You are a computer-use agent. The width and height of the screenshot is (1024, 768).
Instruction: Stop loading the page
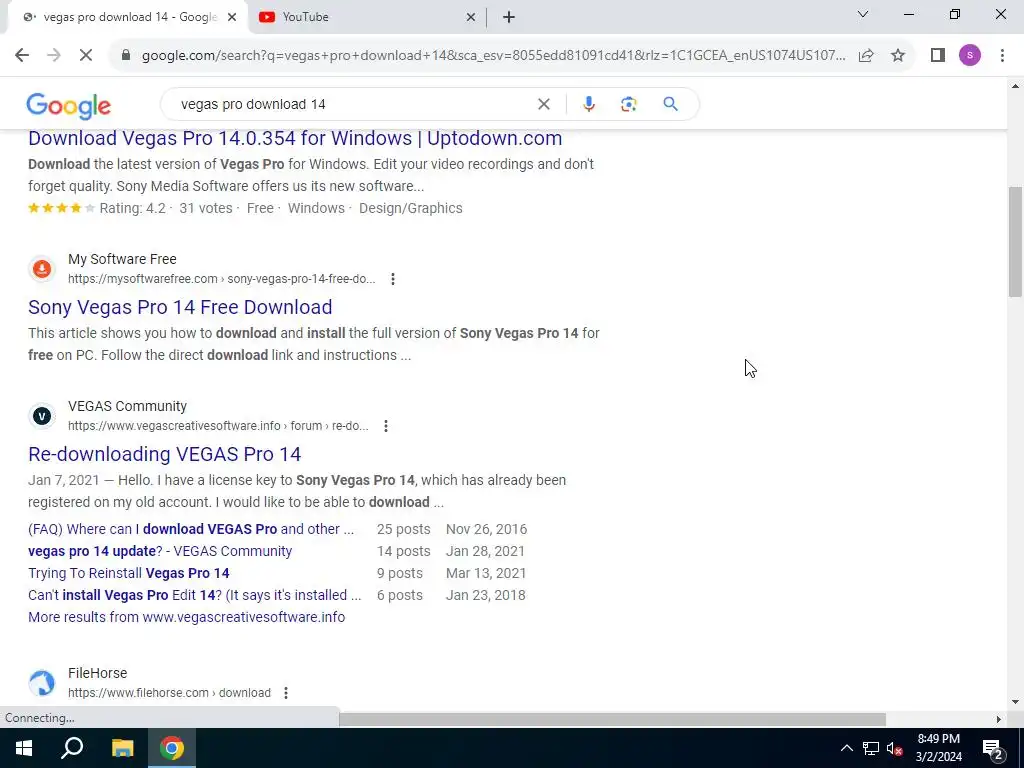(x=86, y=55)
